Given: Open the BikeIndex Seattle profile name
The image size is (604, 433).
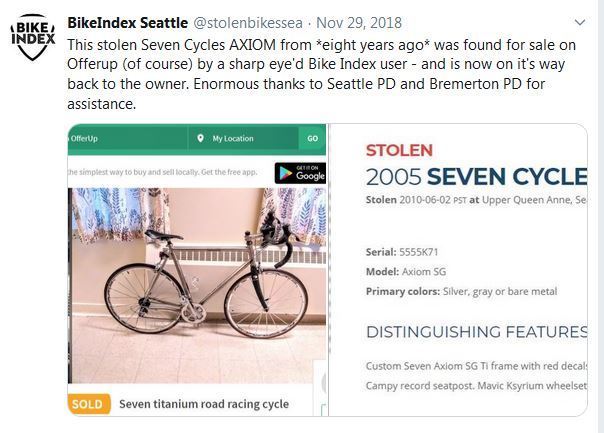Looking at the screenshot, I should click(127, 22).
